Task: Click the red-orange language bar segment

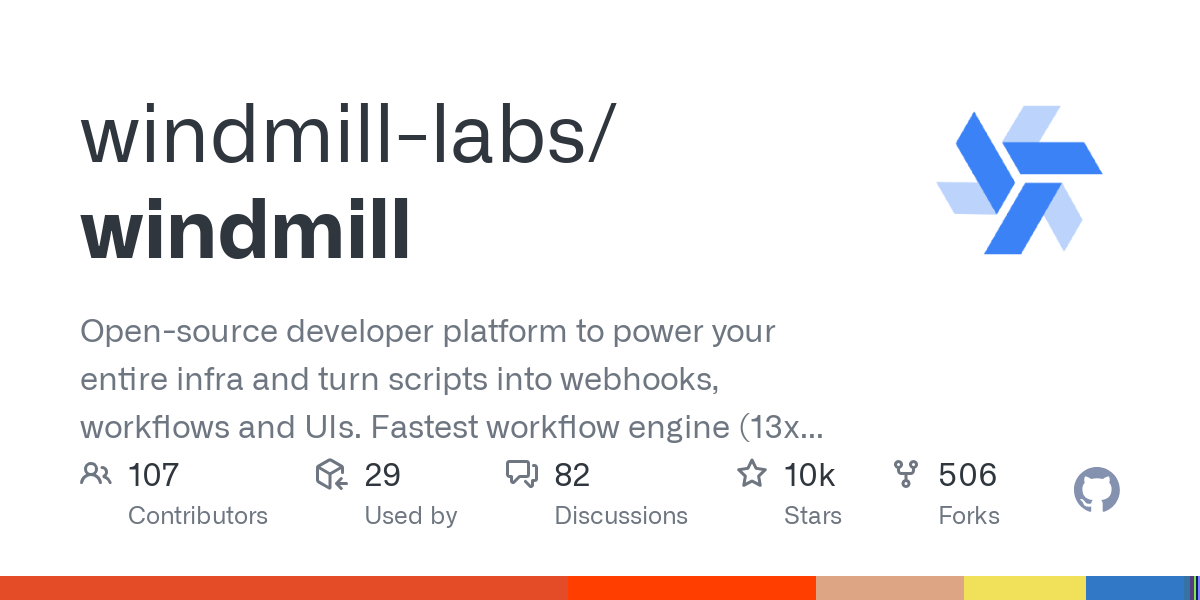Action: tap(284, 588)
